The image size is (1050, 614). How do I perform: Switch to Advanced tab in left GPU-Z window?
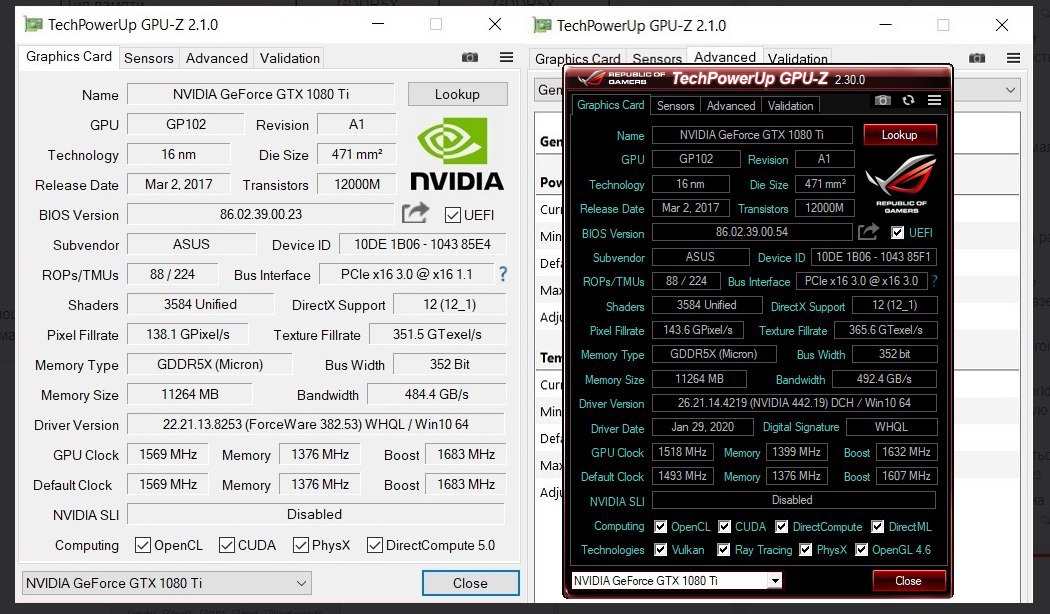[x=216, y=58]
